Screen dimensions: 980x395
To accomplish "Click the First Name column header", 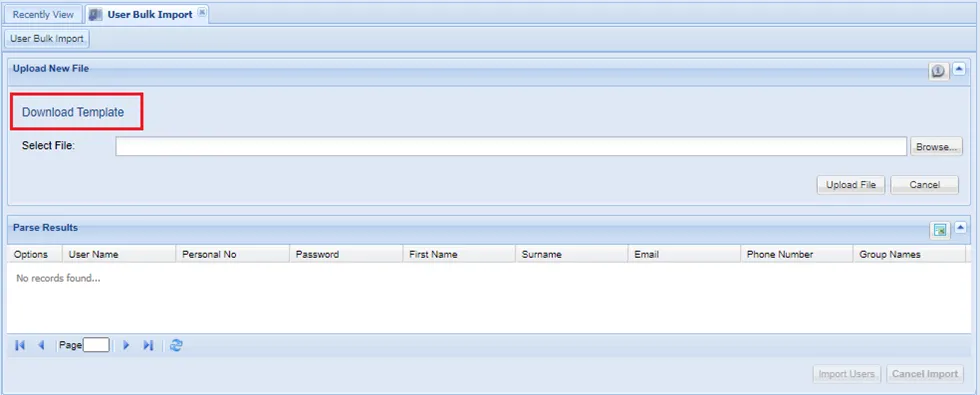I will click(459, 254).
